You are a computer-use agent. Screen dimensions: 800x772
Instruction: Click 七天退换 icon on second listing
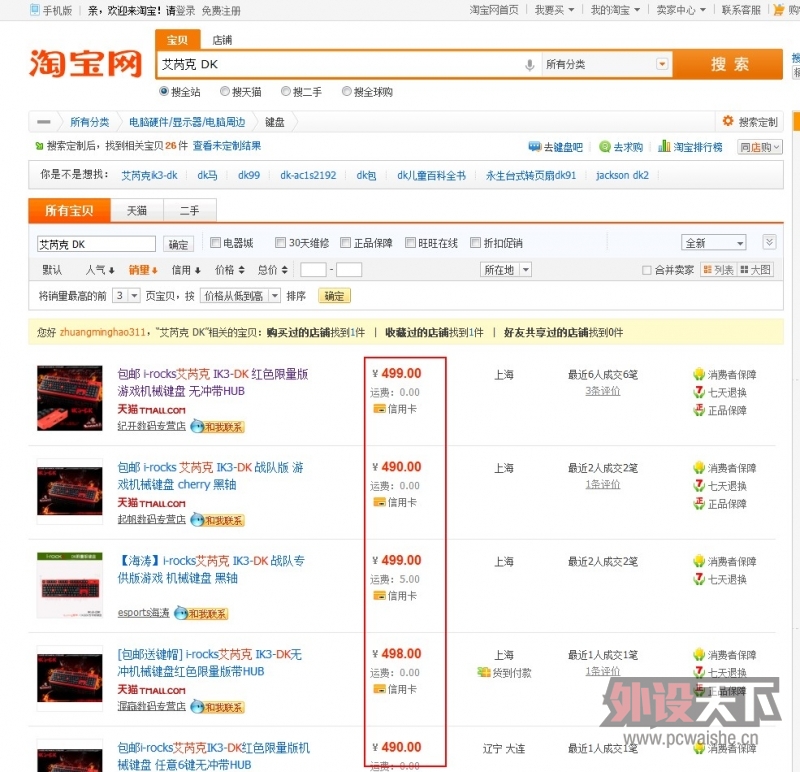[x=698, y=486]
